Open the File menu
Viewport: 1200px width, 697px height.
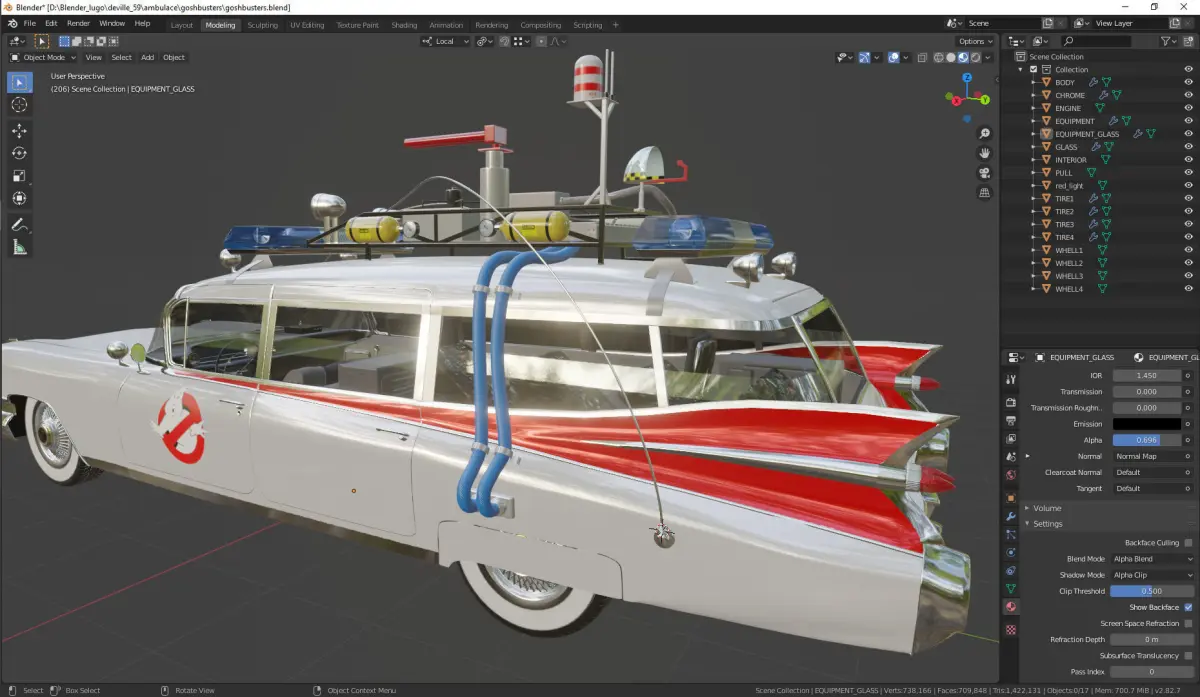[29, 23]
